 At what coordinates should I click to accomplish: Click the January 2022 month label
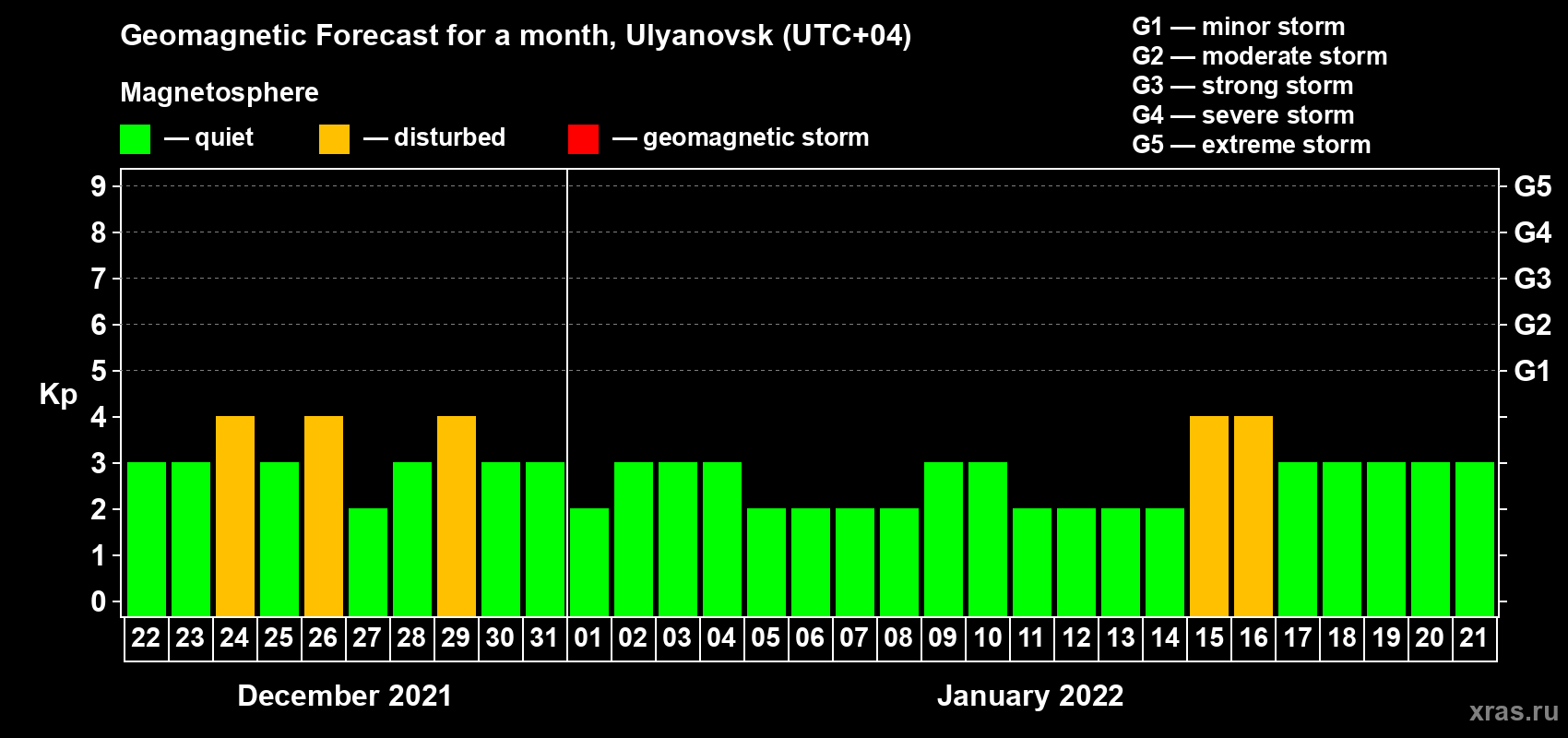coord(1030,696)
